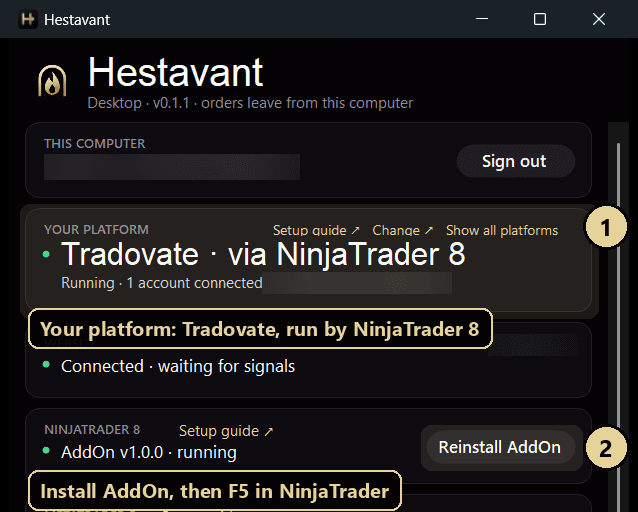
Task: Open the platform Setup guide link
Action: [316, 230]
